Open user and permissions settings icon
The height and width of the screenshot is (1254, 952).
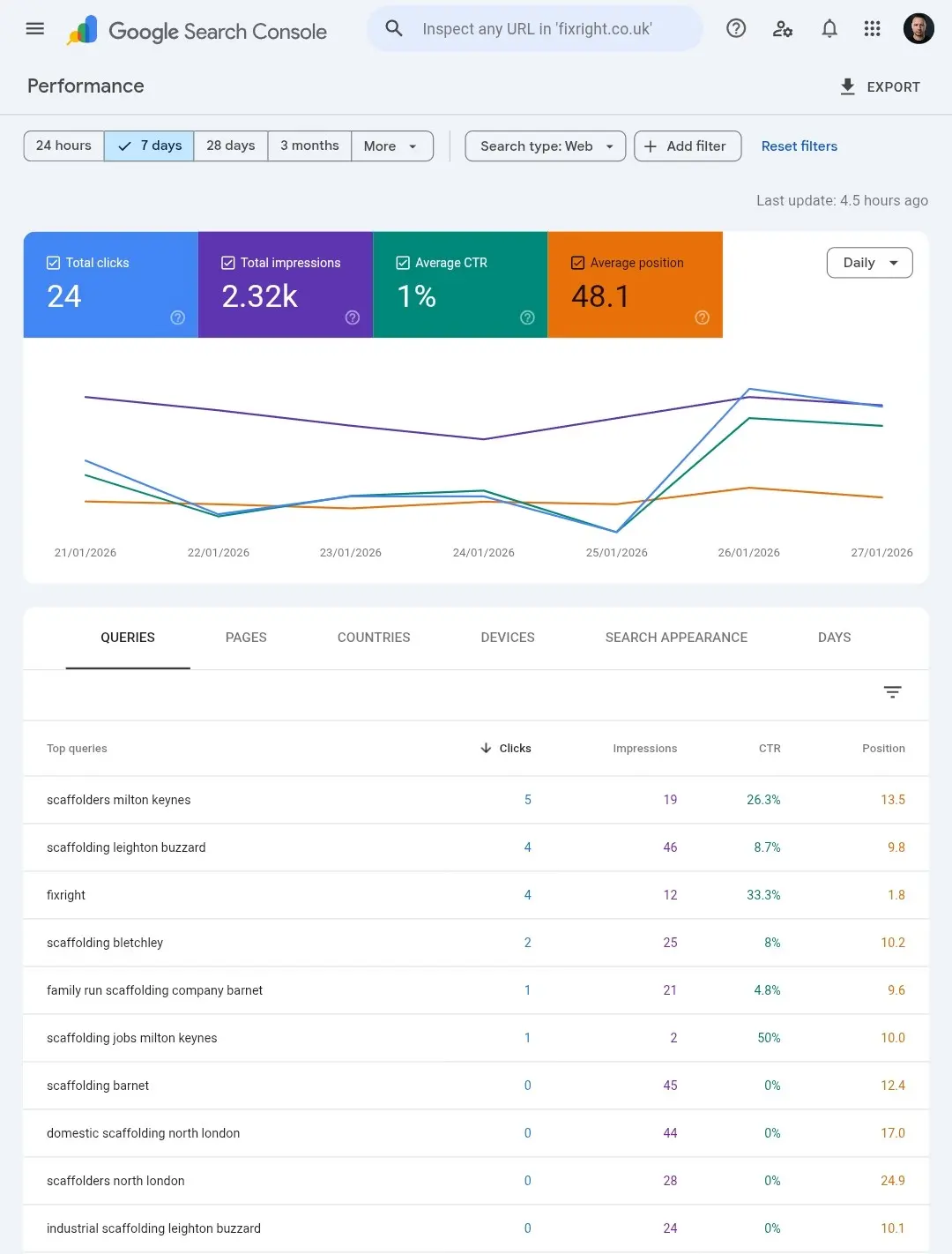tap(783, 28)
